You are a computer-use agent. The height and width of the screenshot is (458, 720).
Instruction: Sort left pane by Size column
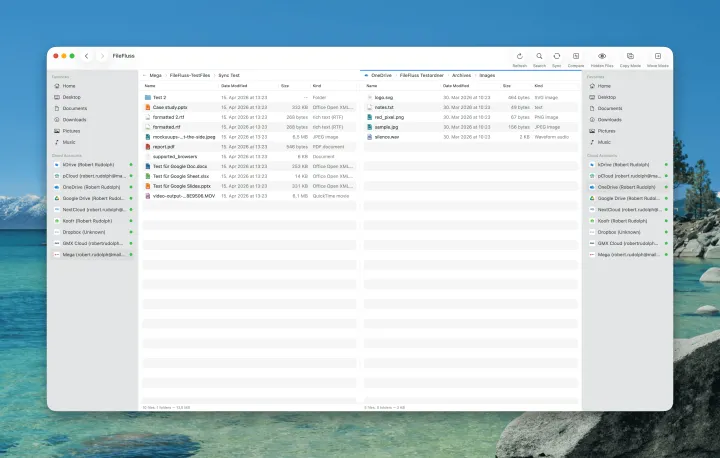285,86
